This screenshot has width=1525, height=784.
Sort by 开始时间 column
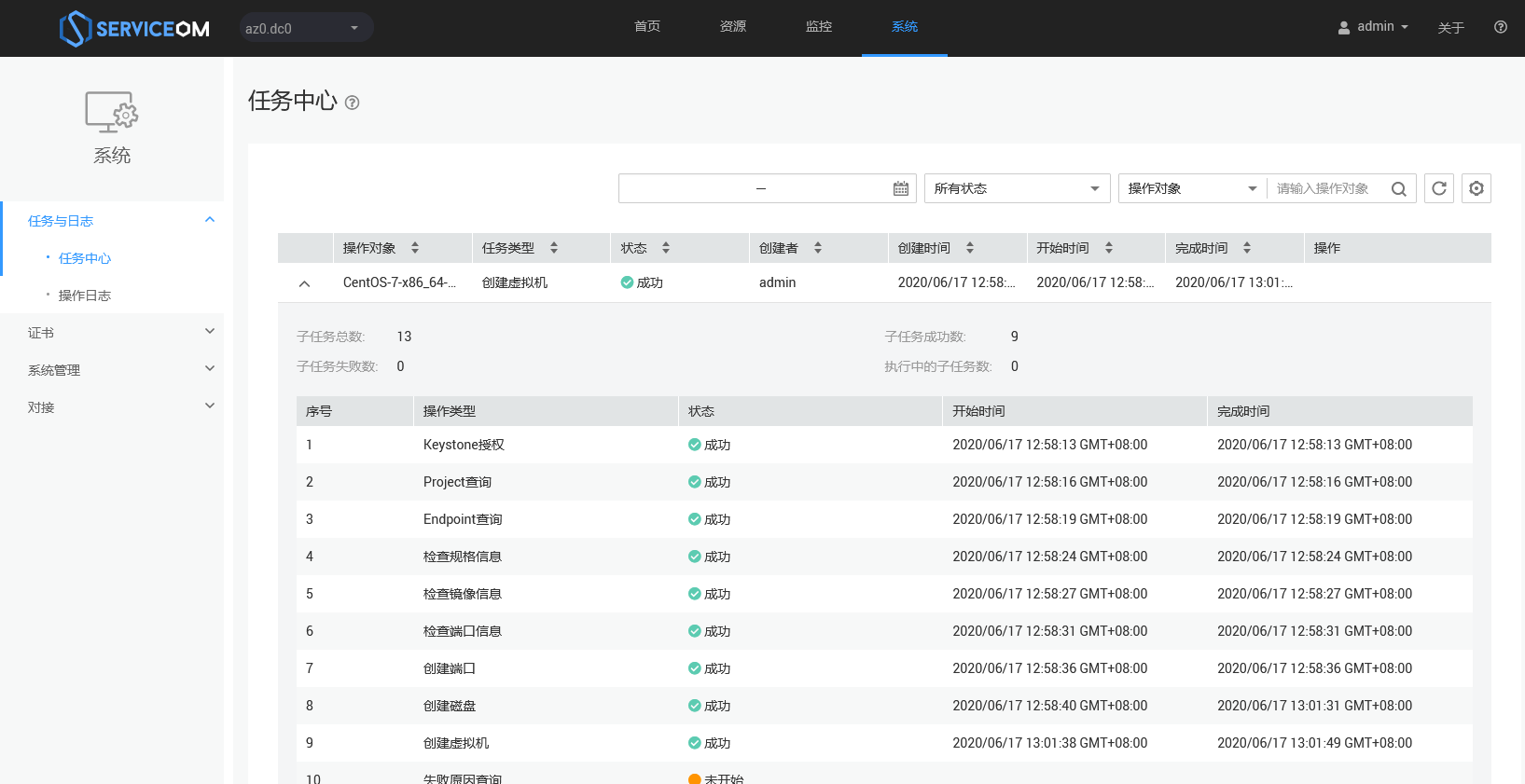click(1109, 248)
